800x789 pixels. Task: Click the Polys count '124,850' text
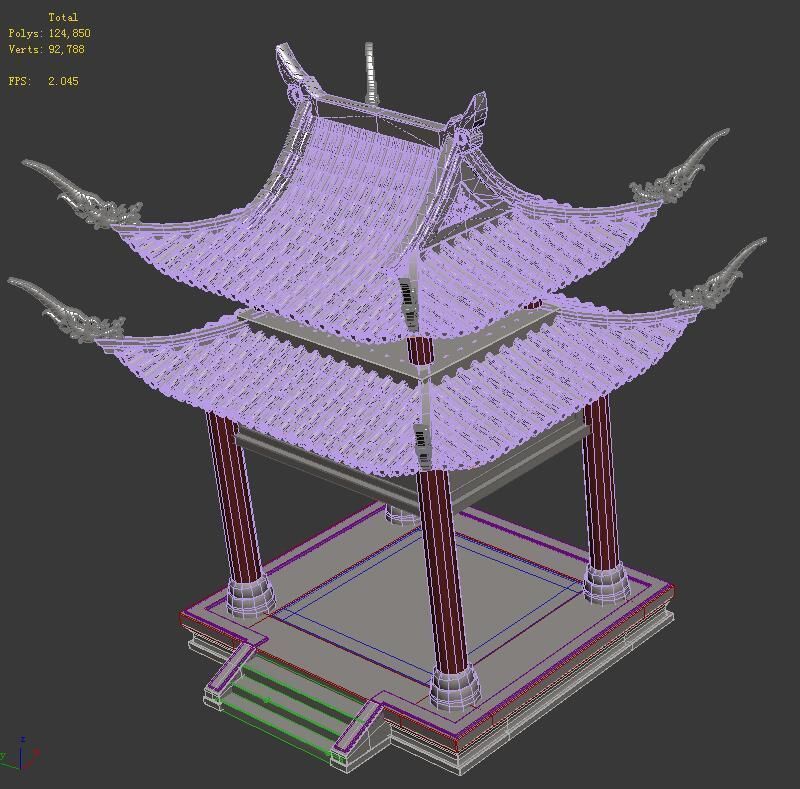click(x=69, y=33)
